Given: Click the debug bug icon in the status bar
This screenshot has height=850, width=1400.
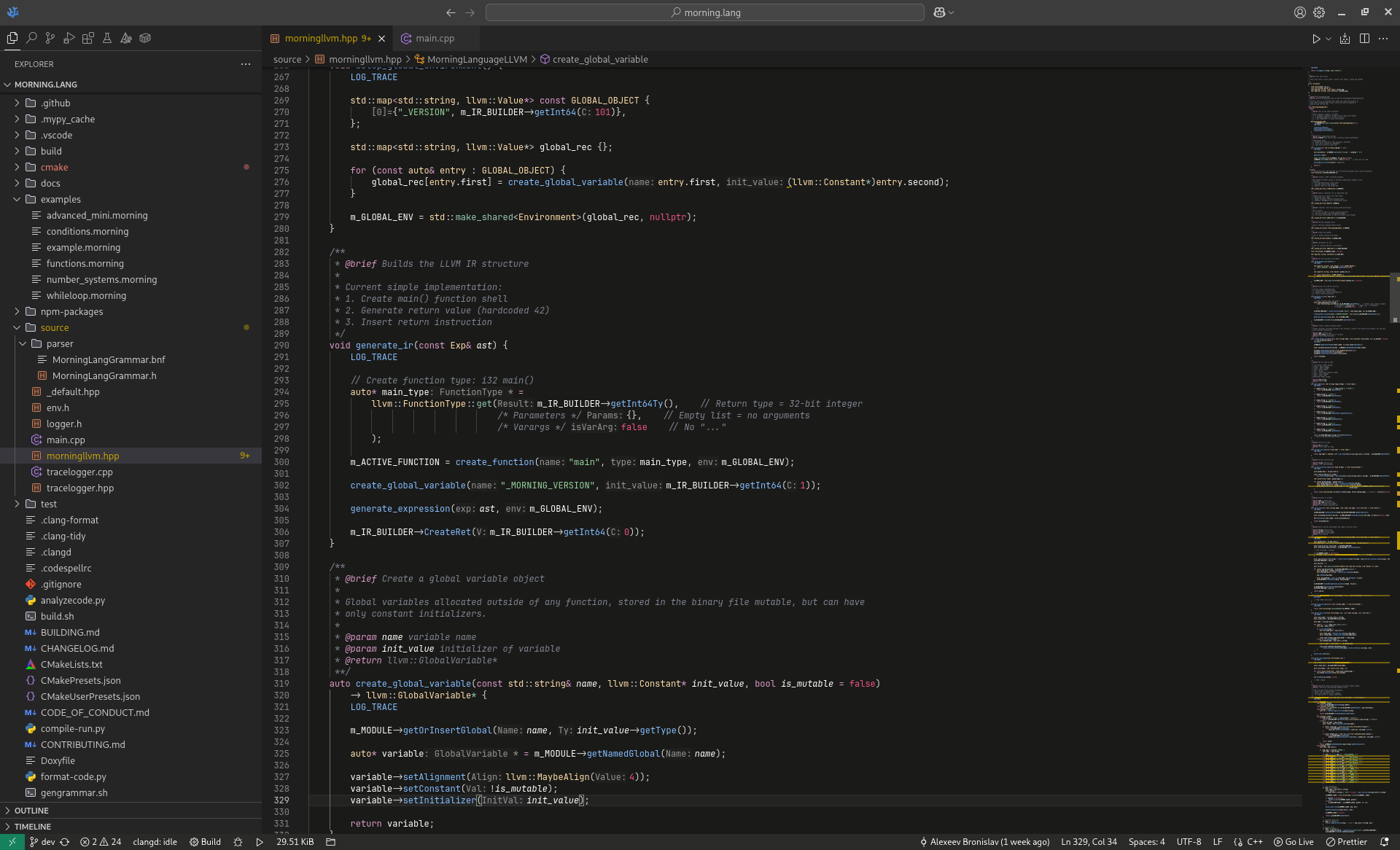Looking at the screenshot, I should [x=238, y=842].
